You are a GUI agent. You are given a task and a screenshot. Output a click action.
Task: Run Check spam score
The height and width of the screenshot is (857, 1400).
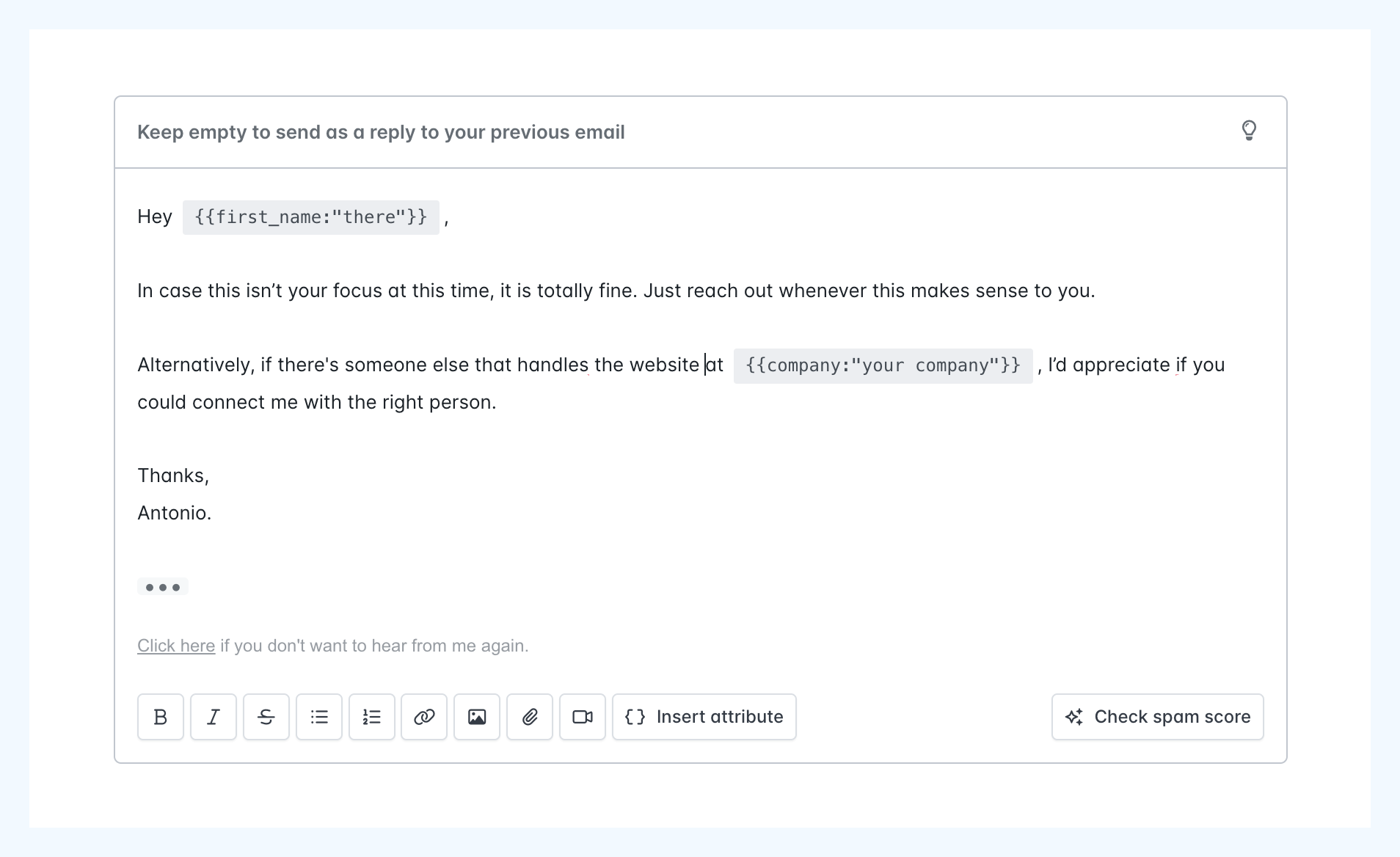[x=1157, y=717]
